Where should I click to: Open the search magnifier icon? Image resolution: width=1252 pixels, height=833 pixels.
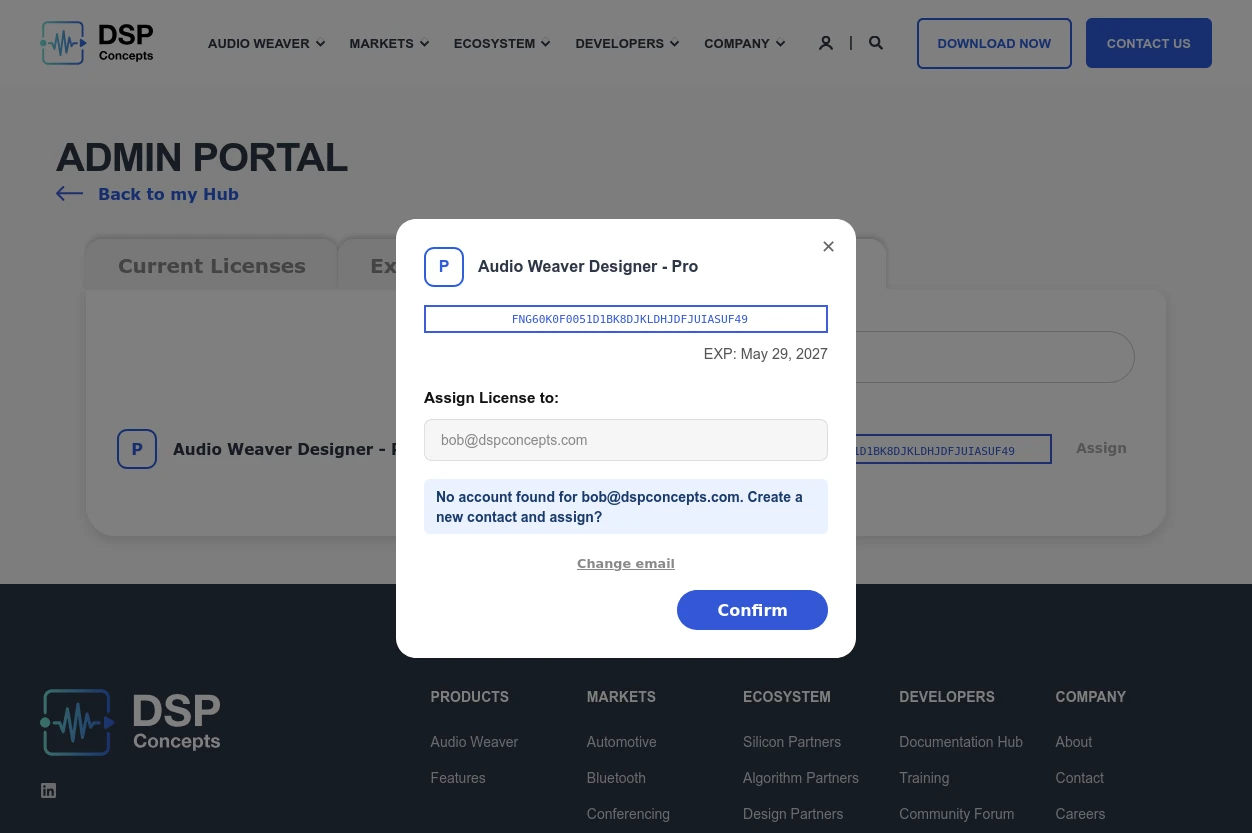[x=876, y=43]
